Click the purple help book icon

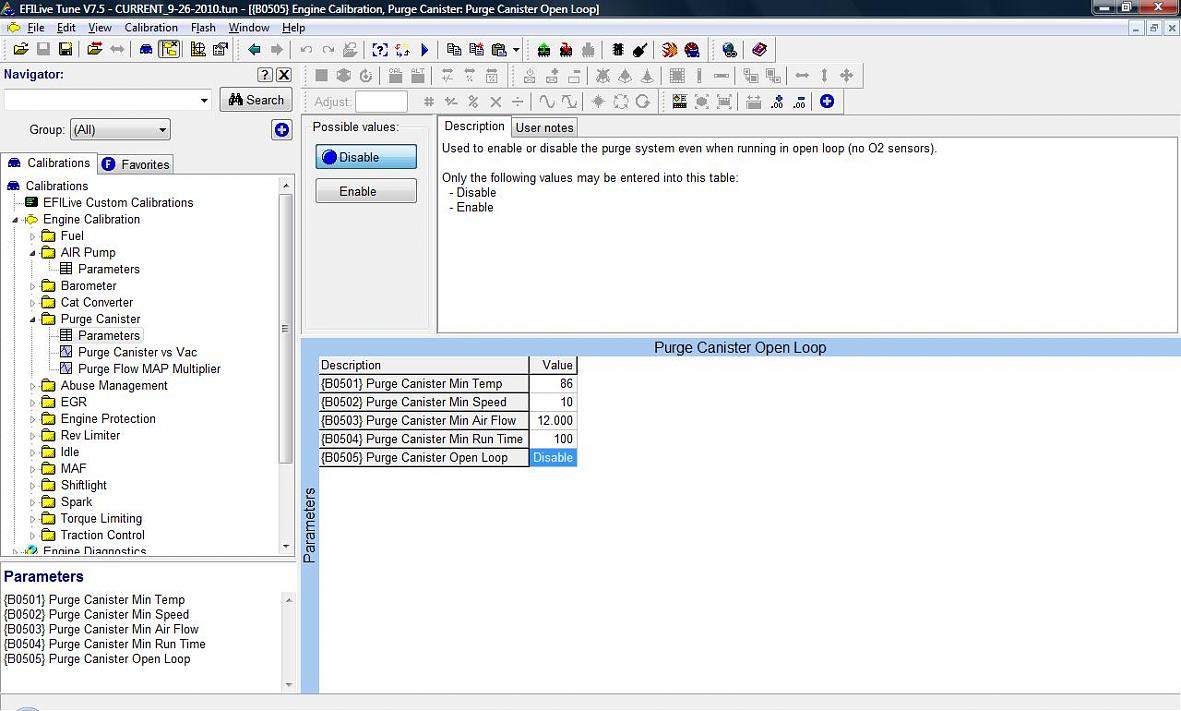pos(759,49)
